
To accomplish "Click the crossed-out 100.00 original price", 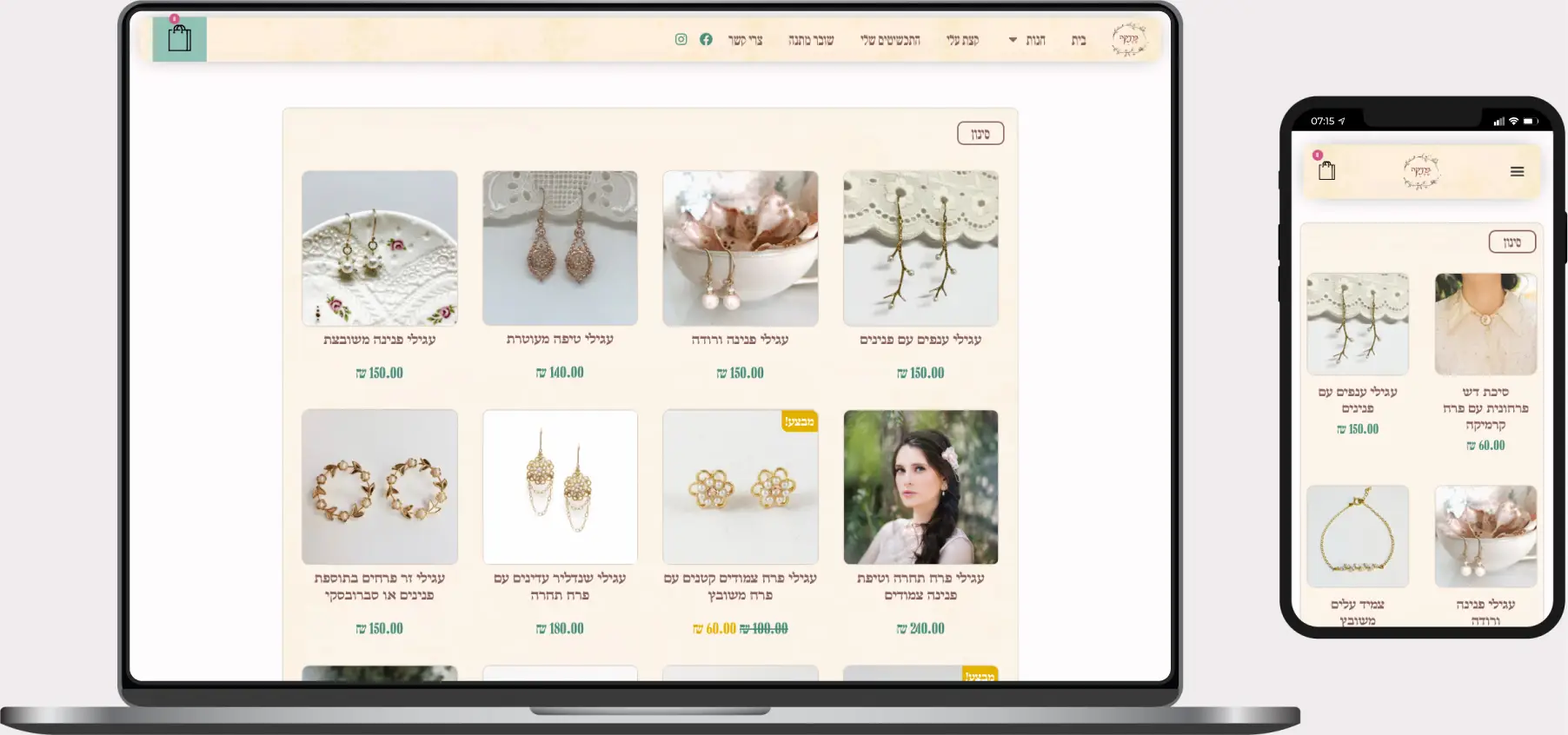I will coord(764,628).
